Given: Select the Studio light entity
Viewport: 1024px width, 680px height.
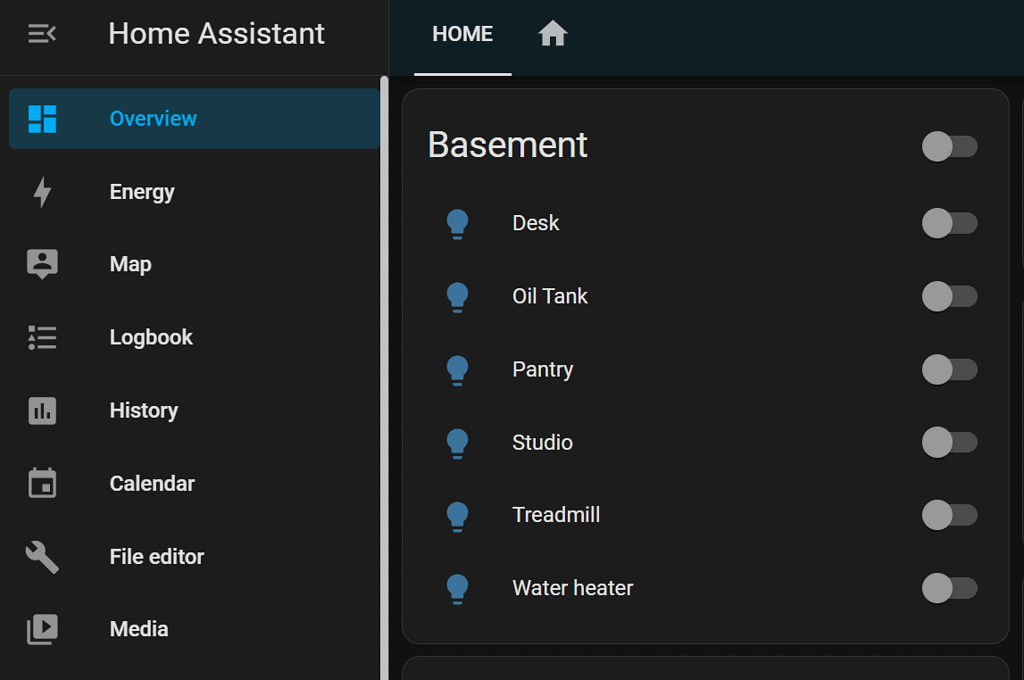Looking at the screenshot, I should point(542,442).
